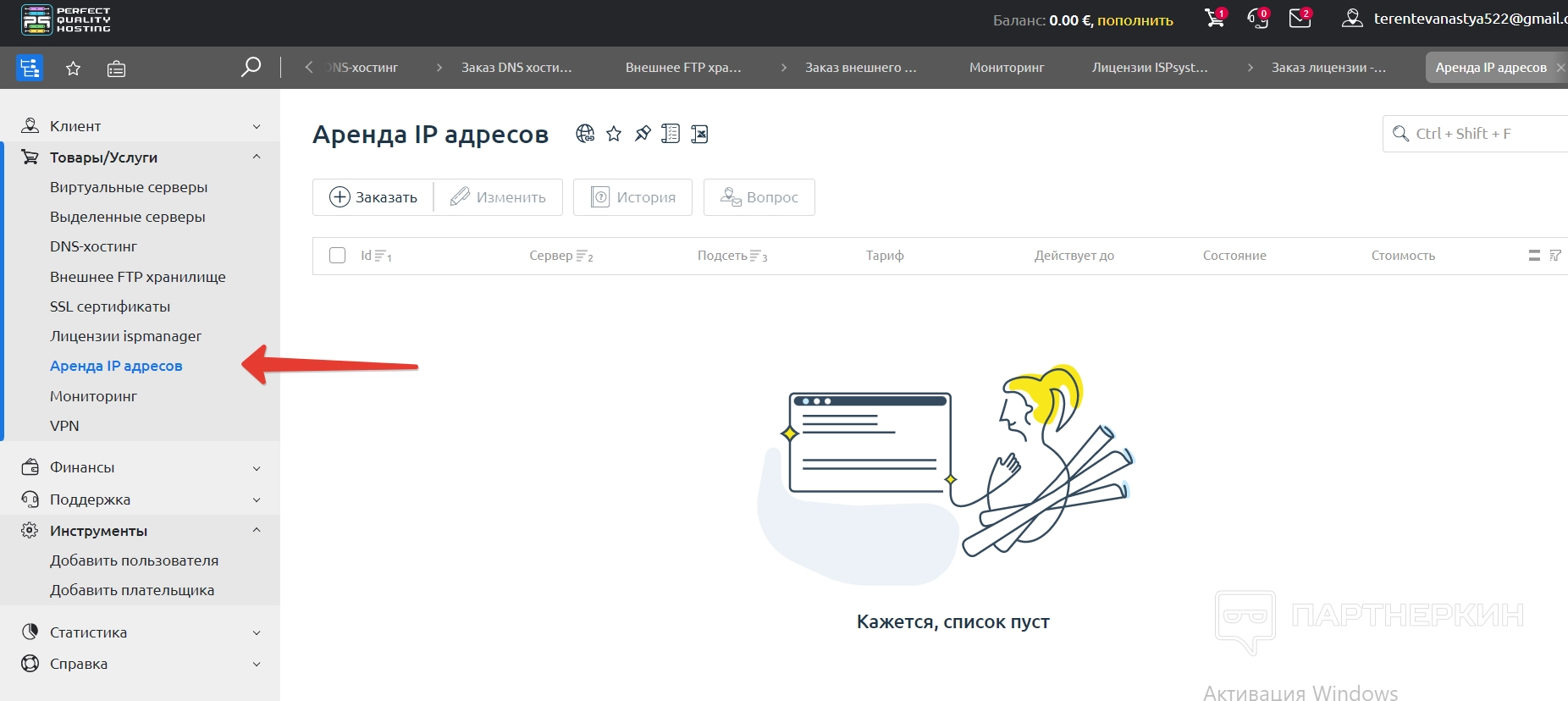Switch to the Мониторинг tab
This screenshot has width=1568, height=701.
pyautogui.click(x=1007, y=68)
